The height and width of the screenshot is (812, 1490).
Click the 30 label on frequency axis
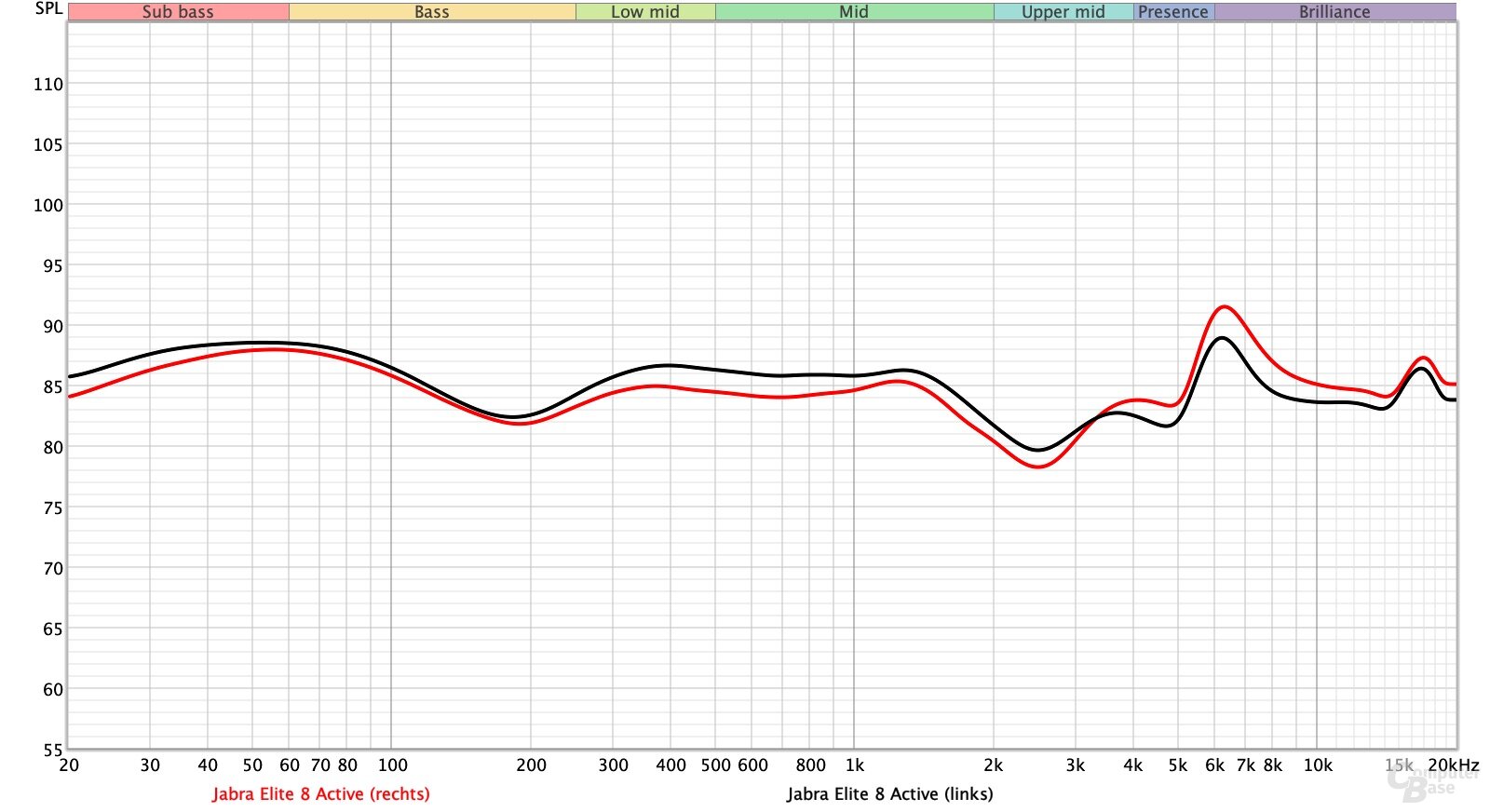click(x=150, y=765)
